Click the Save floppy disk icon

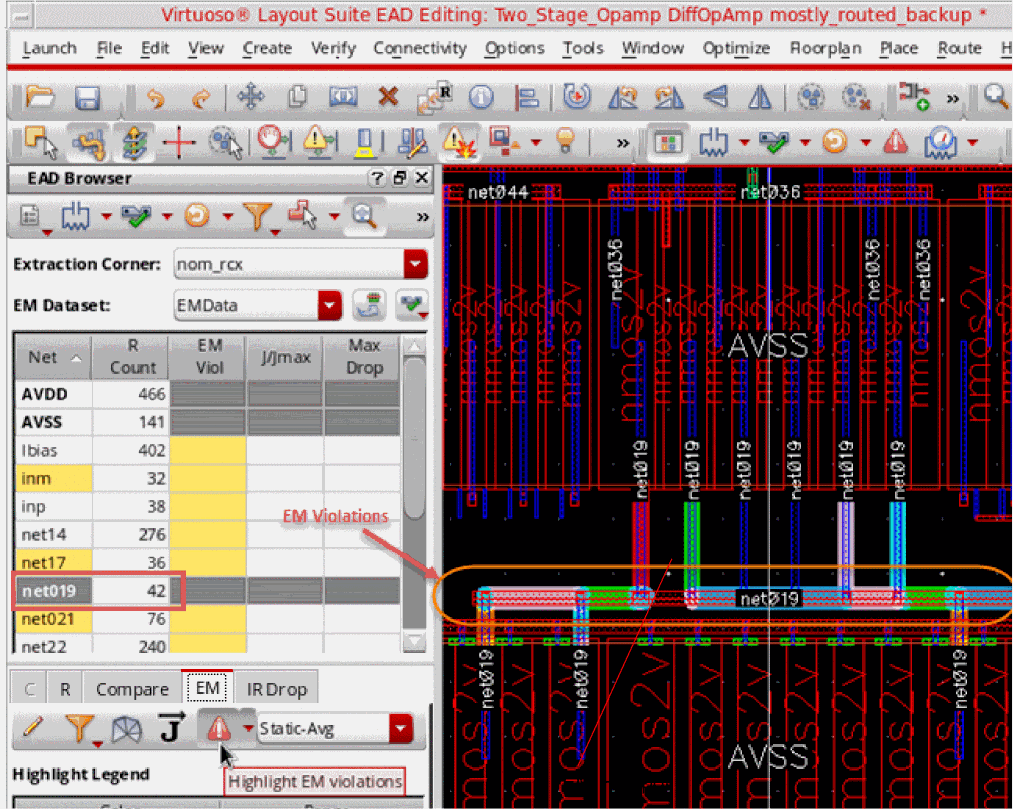(x=88, y=97)
